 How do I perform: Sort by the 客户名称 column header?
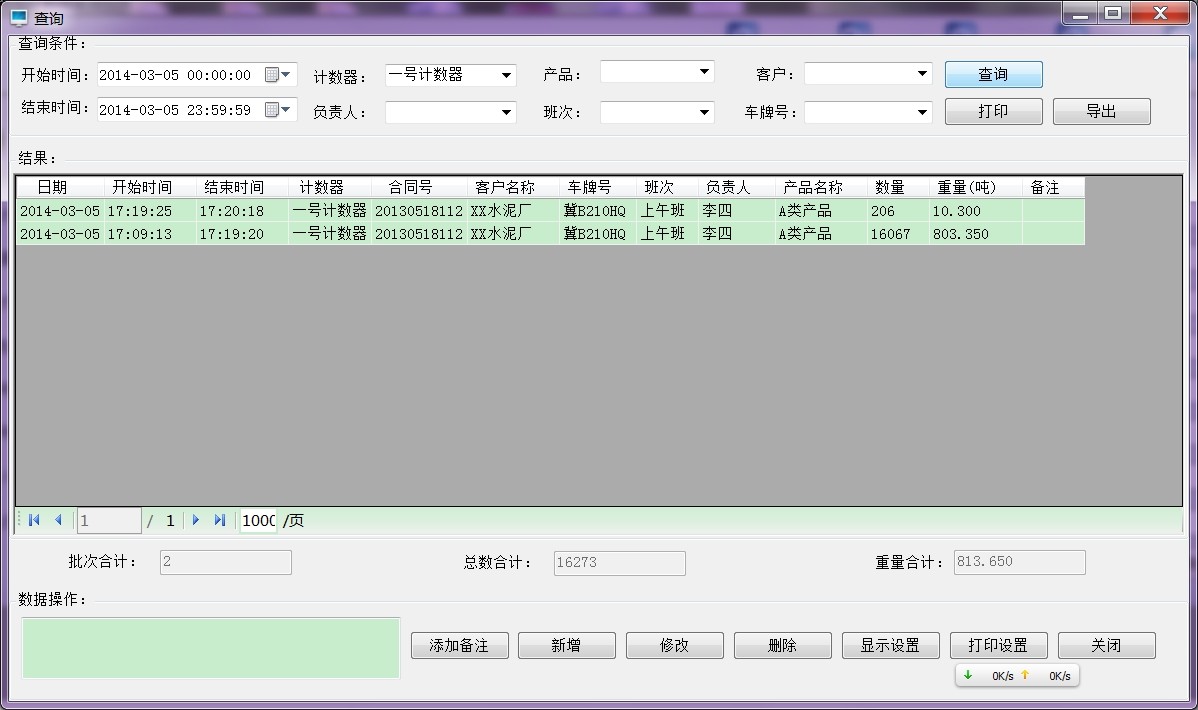(x=513, y=187)
